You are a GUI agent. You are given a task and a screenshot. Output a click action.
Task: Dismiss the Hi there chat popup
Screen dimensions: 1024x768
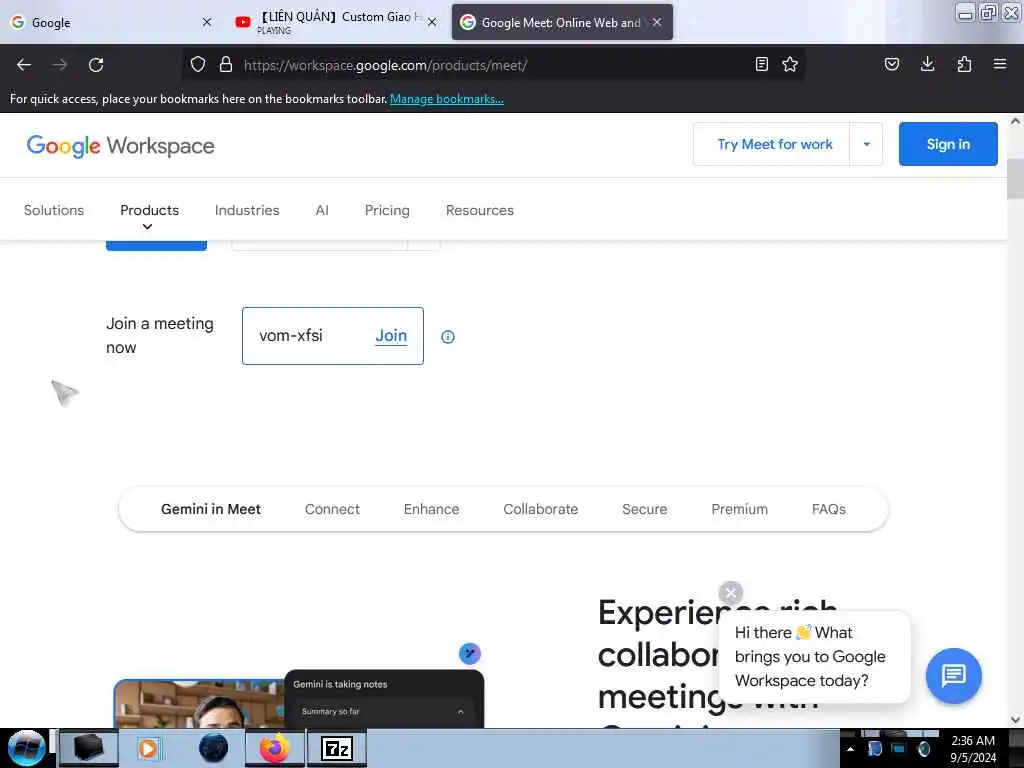(x=730, y=593)
